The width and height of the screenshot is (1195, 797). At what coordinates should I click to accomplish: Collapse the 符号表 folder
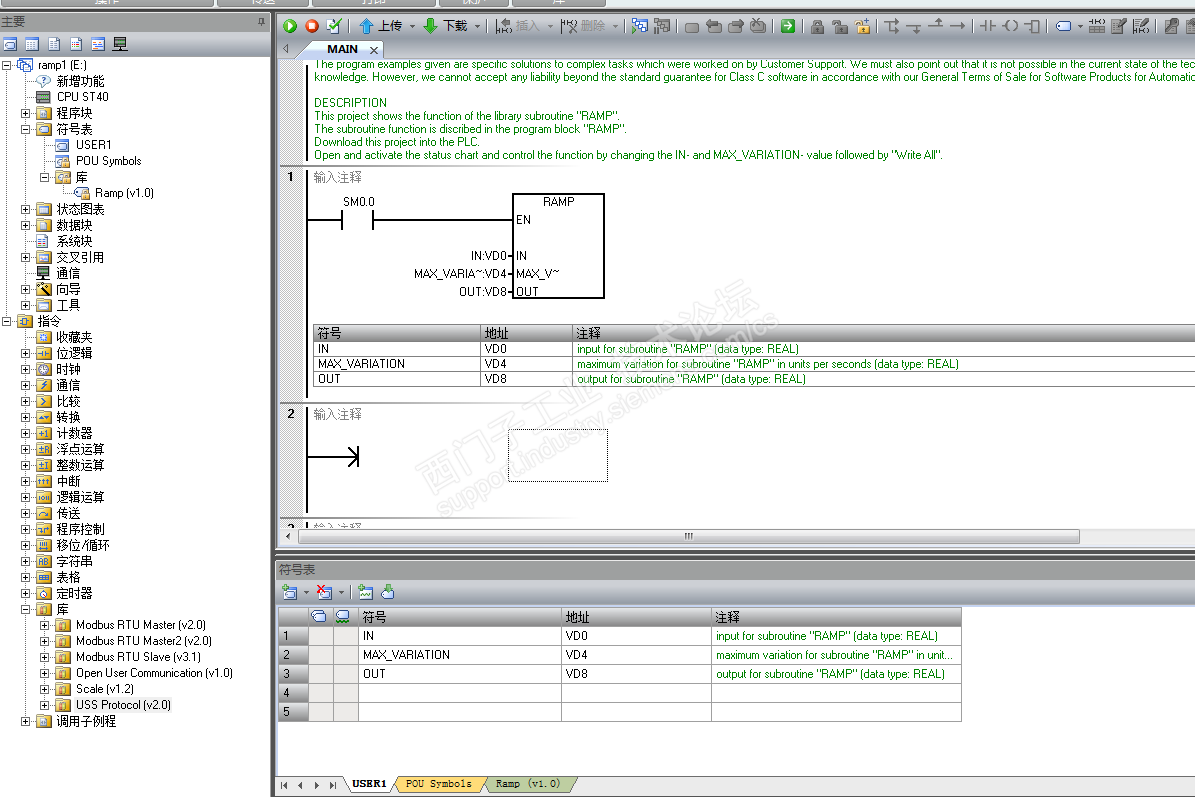pos(26,130)
